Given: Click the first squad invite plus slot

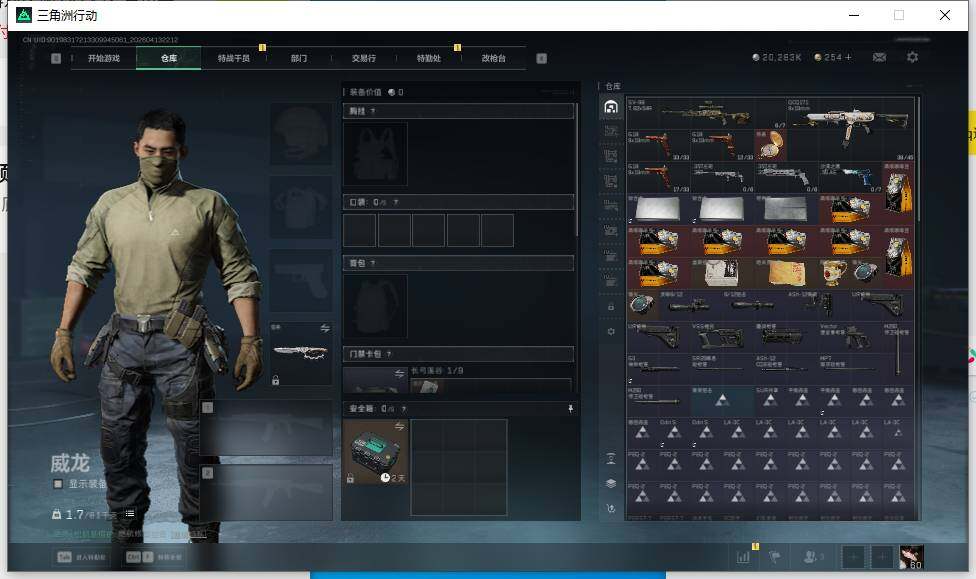Looking at the screenshot, I should coord(853,557).
